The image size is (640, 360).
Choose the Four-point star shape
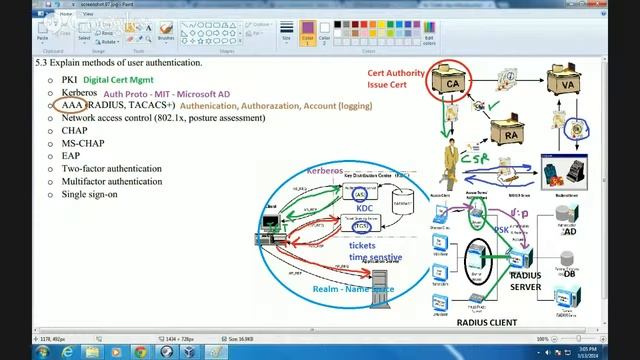192,41
